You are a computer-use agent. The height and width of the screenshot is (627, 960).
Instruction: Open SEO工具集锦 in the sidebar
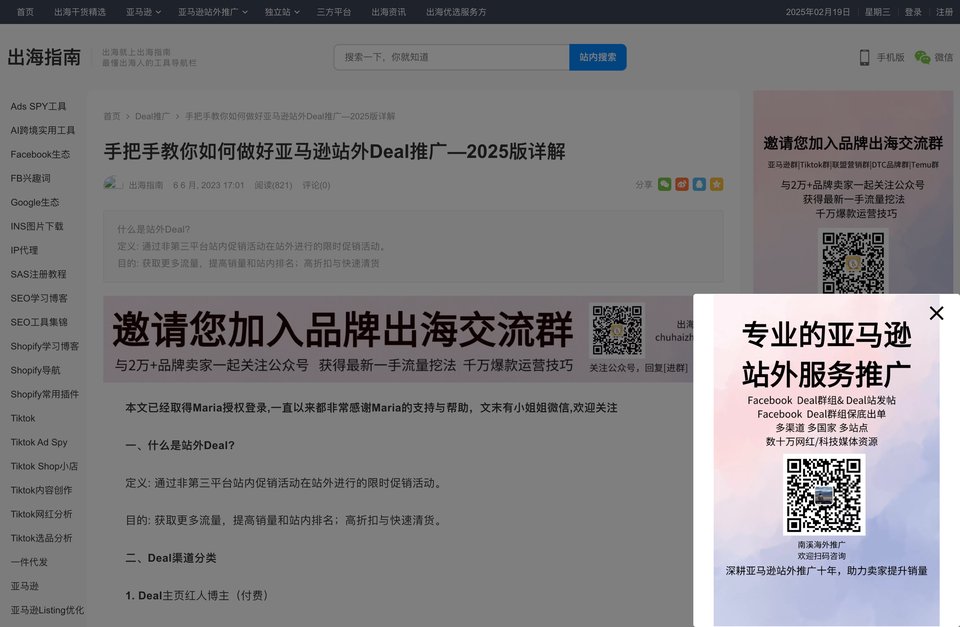point(39,322)
